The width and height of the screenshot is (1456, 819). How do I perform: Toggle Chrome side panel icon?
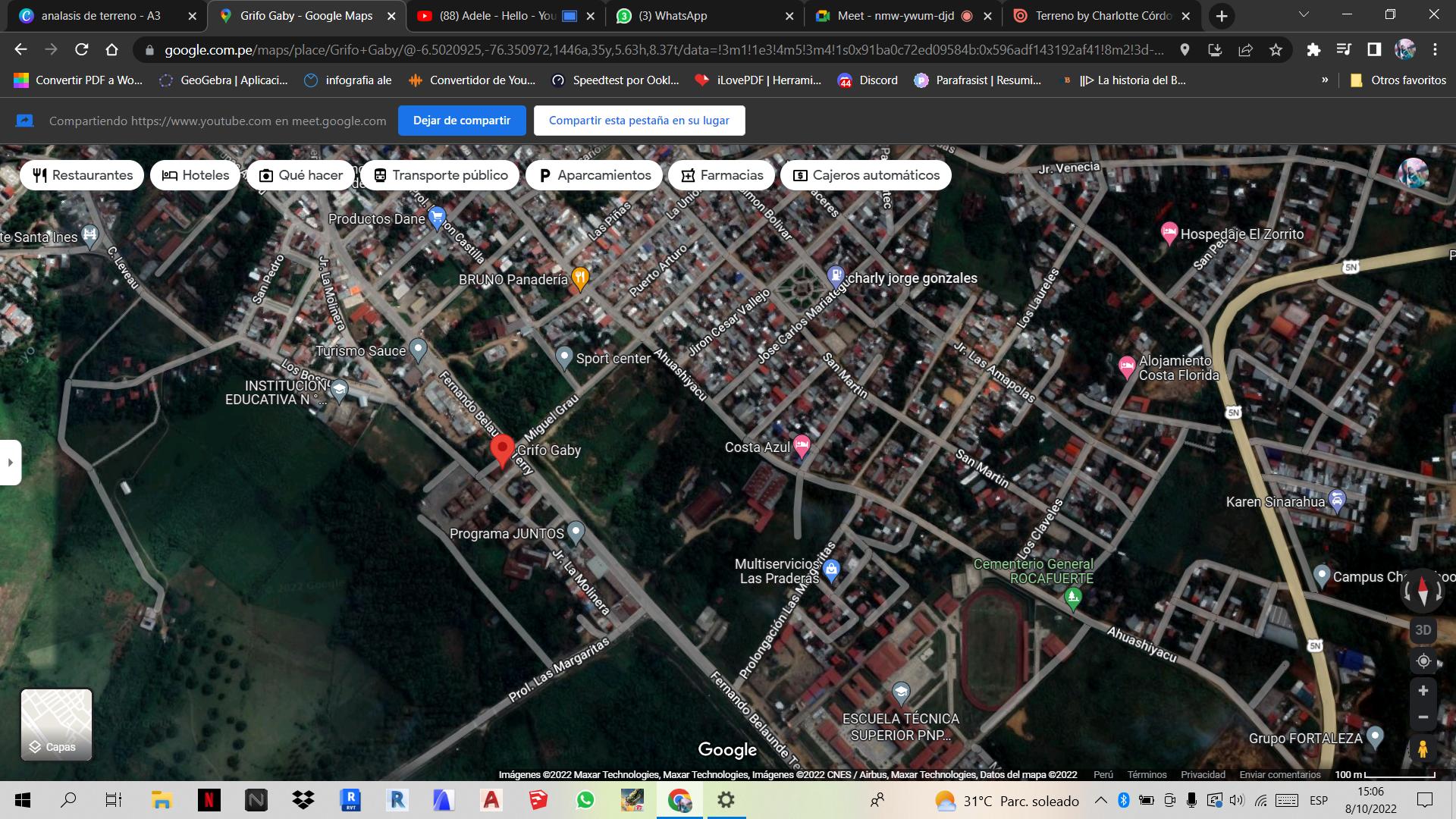point(1373,50)
